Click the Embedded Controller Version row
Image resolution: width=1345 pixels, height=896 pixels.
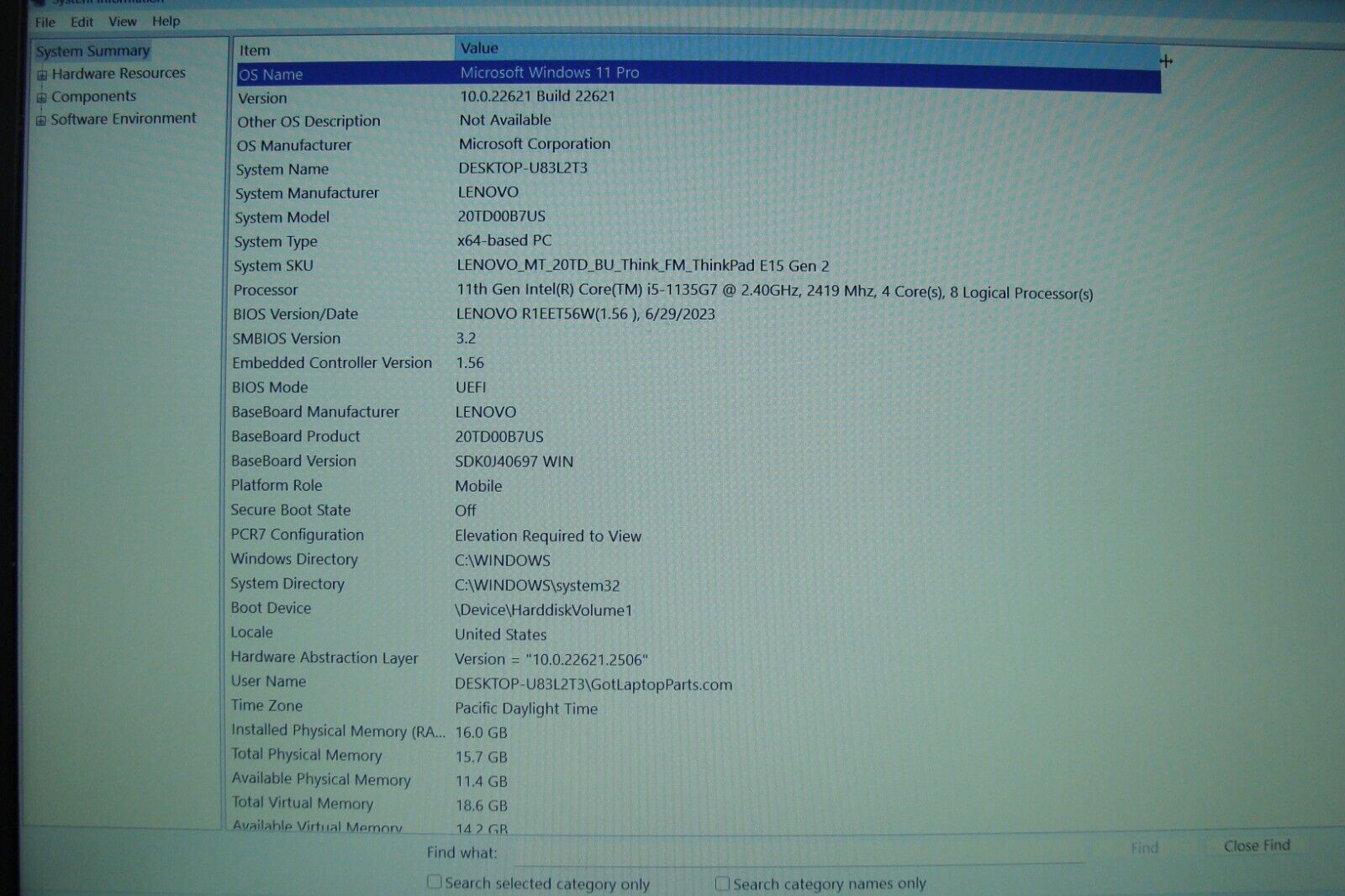[x=698, y=363]
